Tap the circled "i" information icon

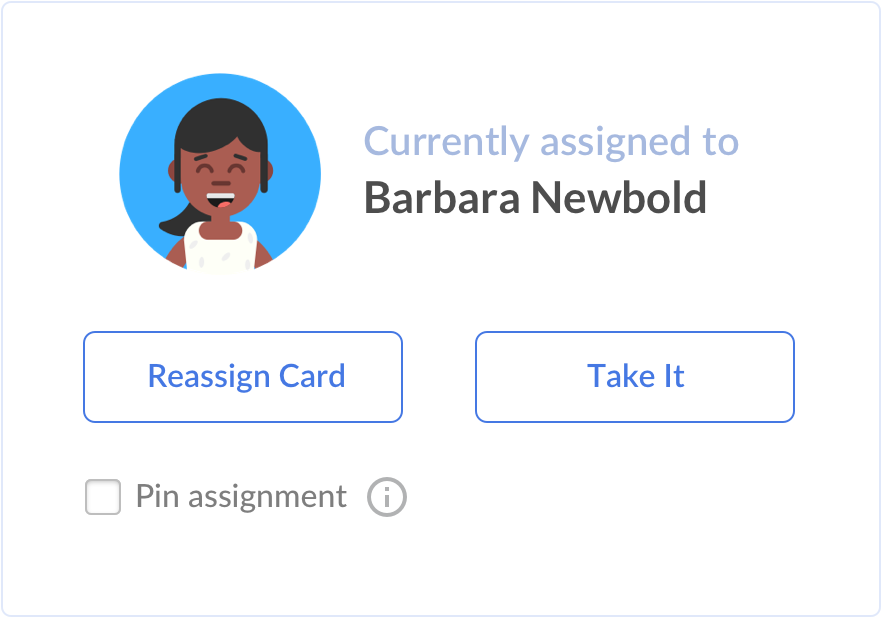387,497
